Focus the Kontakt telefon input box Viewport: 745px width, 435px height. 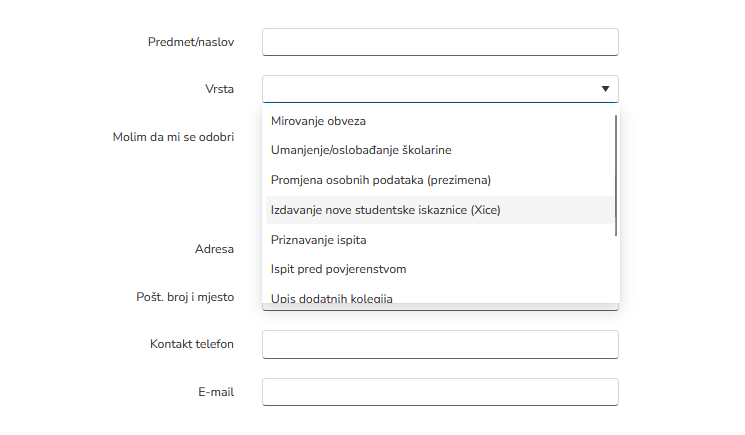tap(440, 344)
